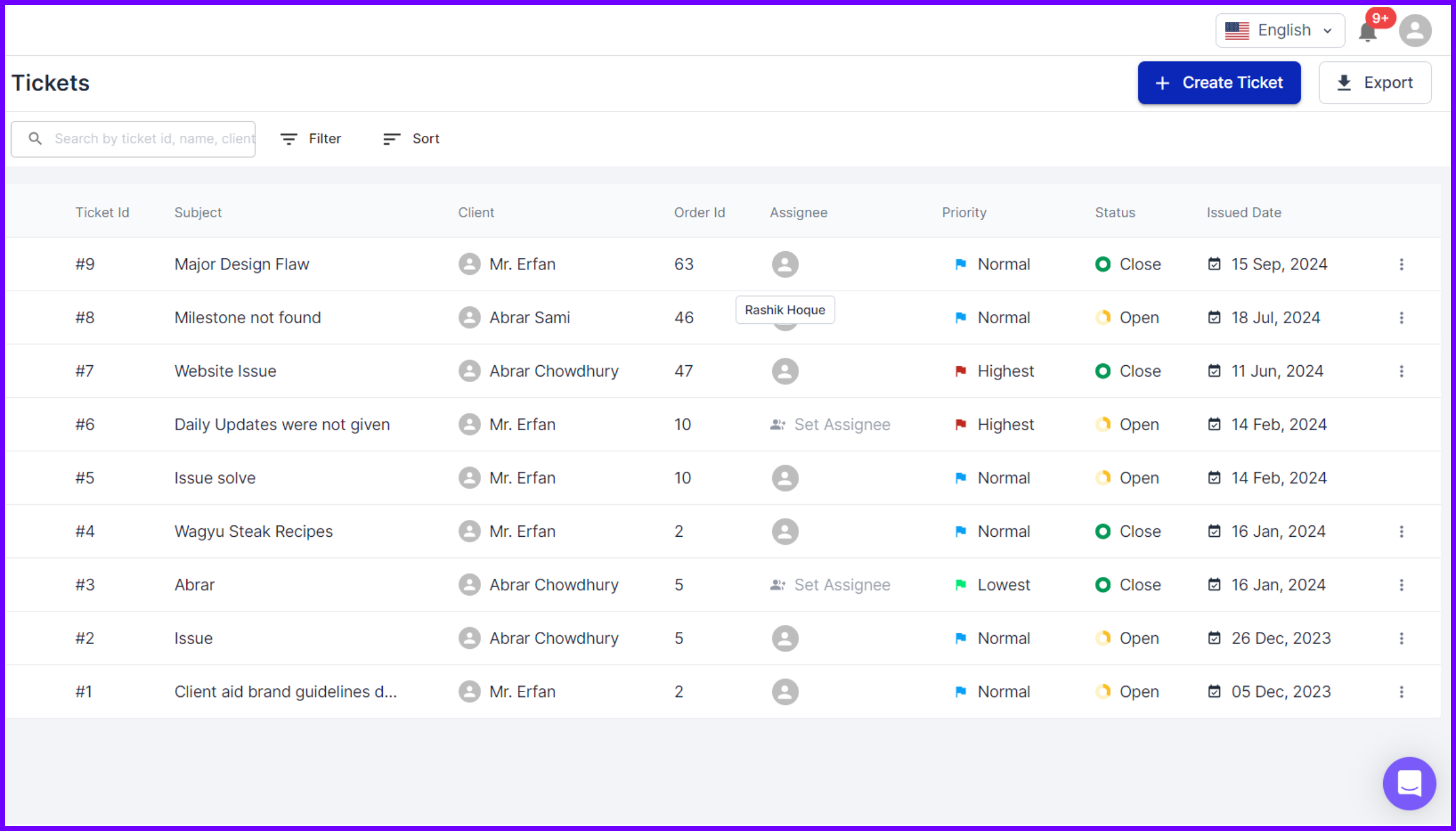Open three-dot menu for ticket #1
1456x831 pixels.
click(1401, 692)
